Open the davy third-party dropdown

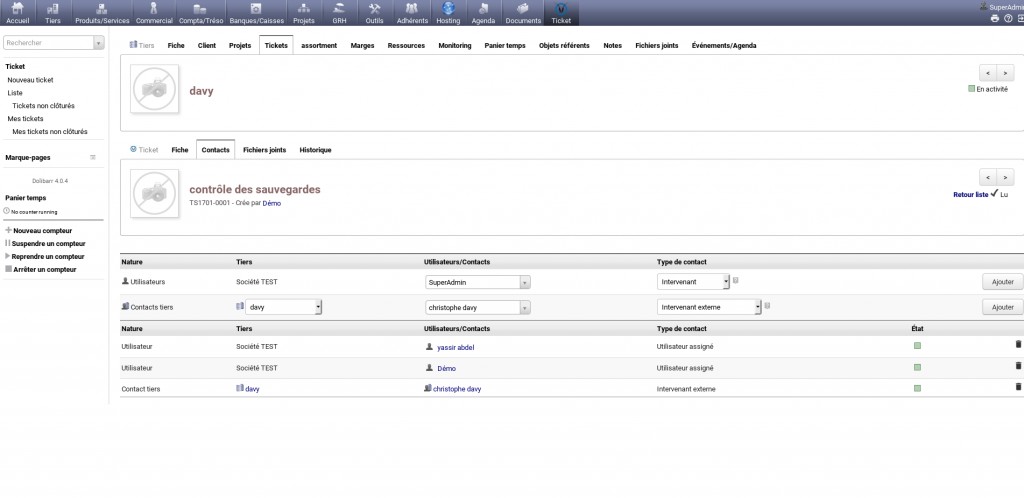click(284, 307)
